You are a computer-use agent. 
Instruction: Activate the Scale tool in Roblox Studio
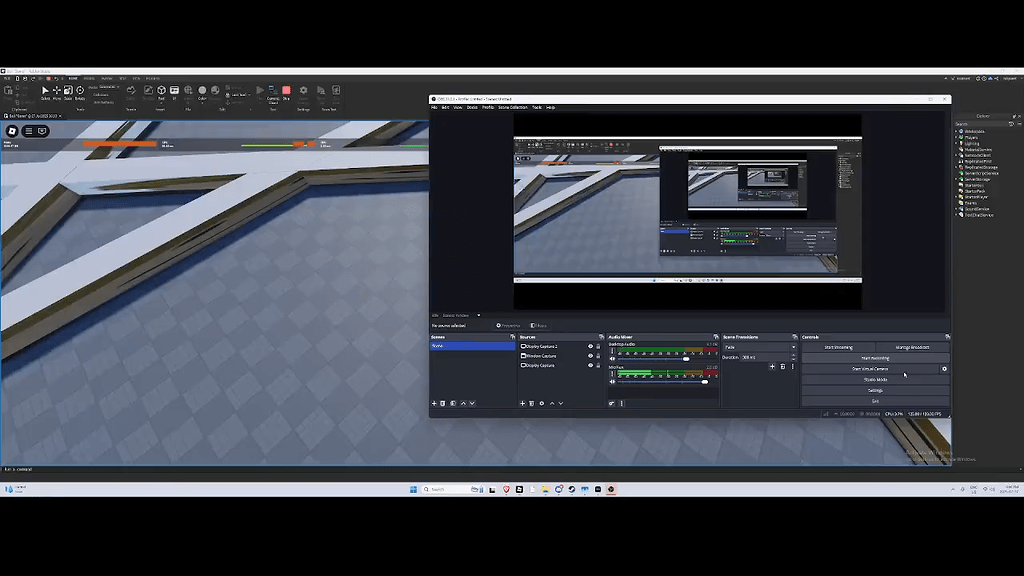coord(68,92)
